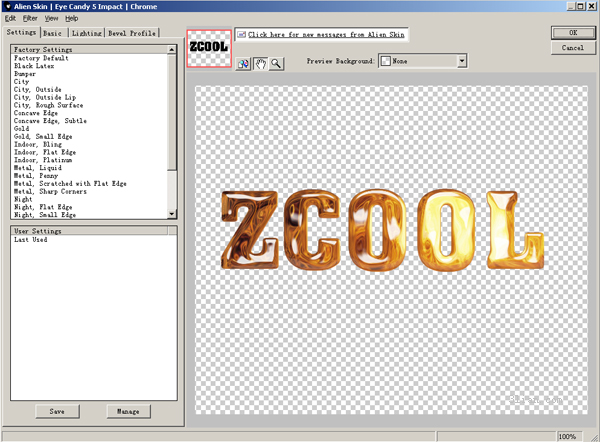Click the 100% zoom level indicator
The image size is (600, 442).
tap(569, 436)
